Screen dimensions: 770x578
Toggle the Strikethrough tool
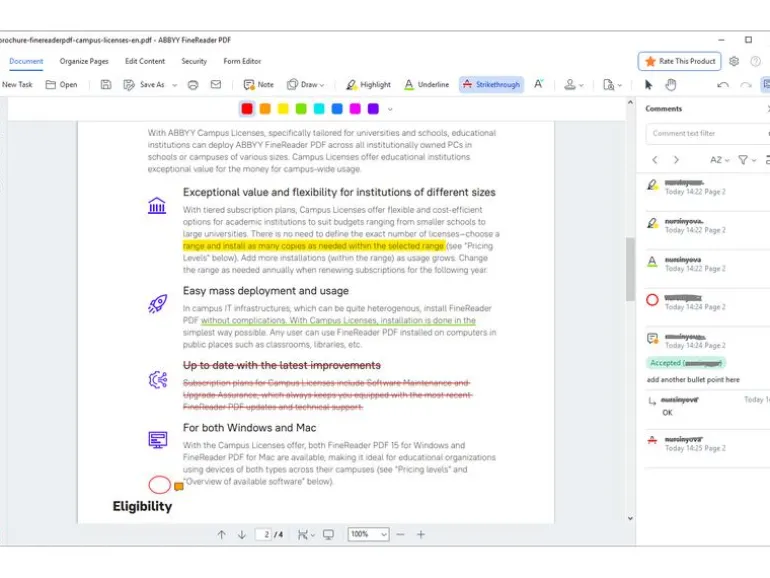point(491,84)
